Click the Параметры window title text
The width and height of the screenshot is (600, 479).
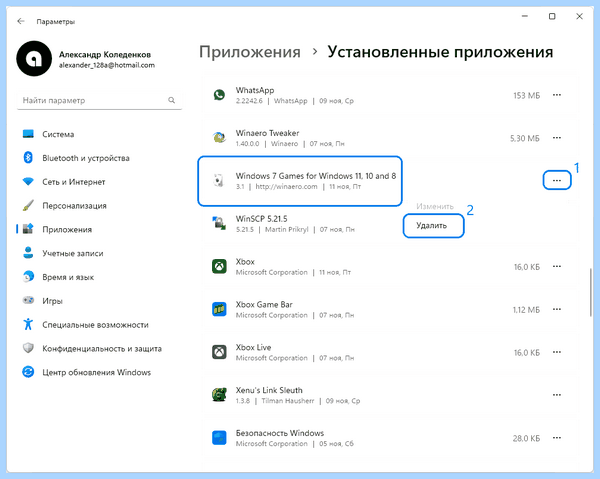click(55, 22)
